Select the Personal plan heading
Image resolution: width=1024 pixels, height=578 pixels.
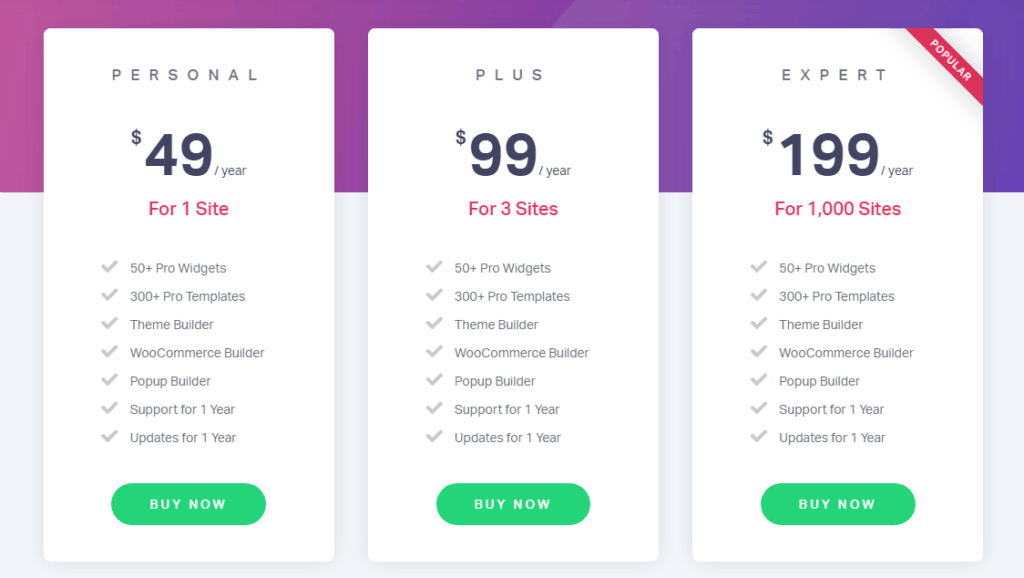187,75
